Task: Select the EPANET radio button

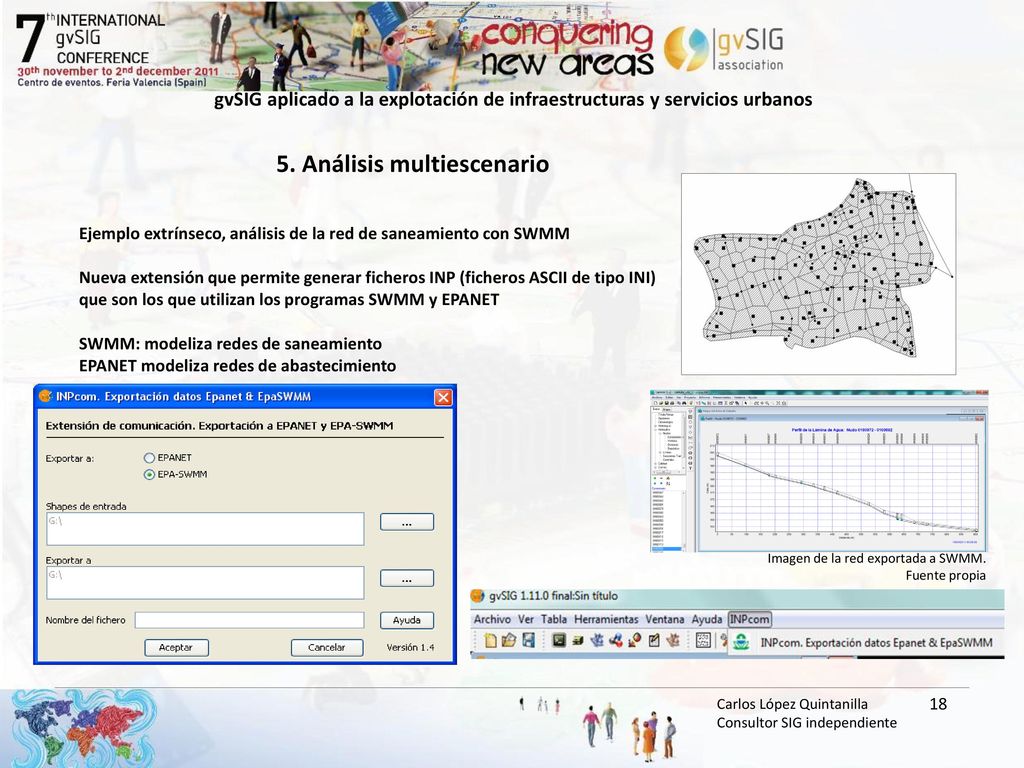Action: [149, 458]
